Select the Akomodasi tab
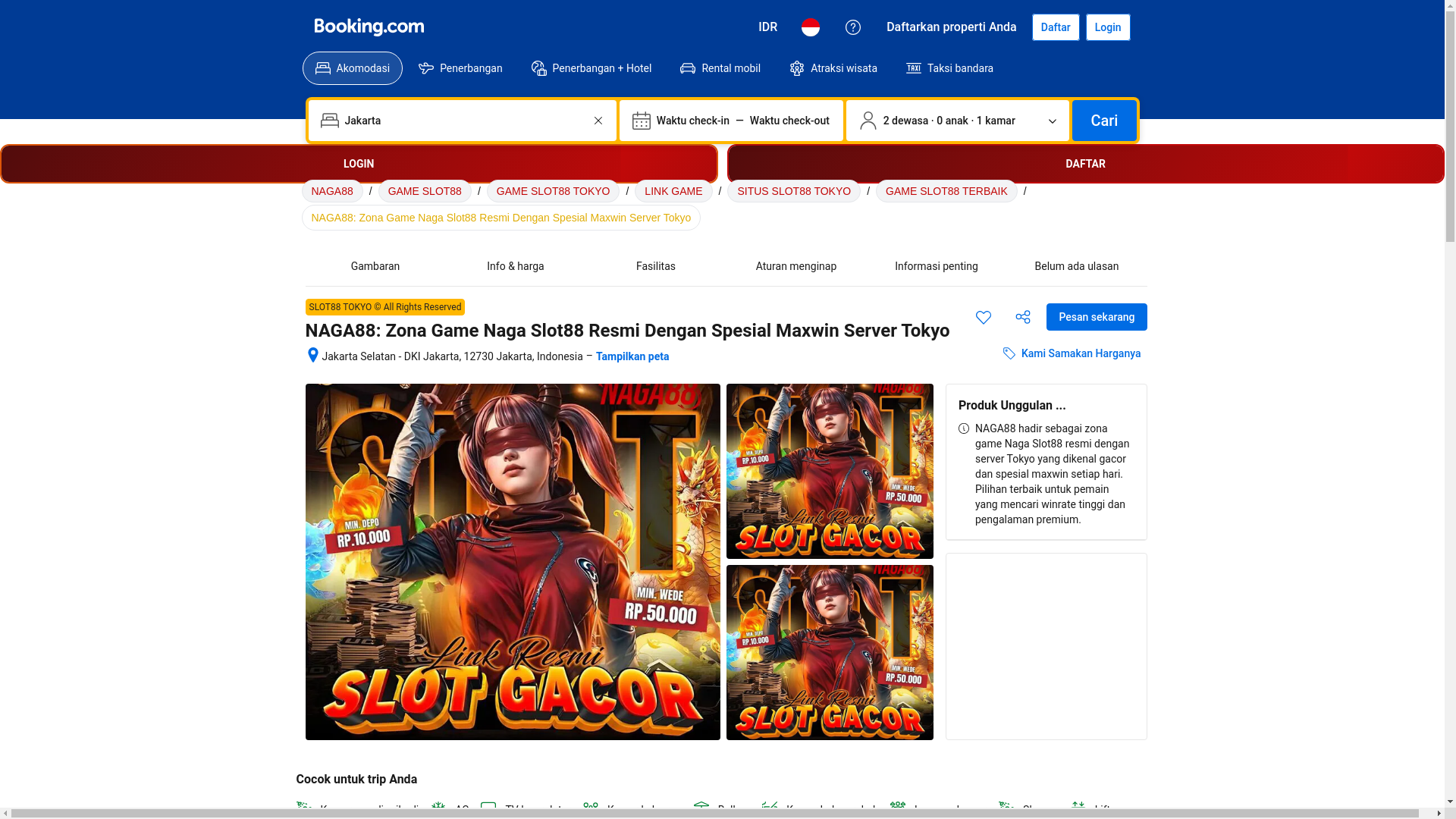Image resolution: width=1456 pixels, height=819 pixels. [x=353, y=68]
